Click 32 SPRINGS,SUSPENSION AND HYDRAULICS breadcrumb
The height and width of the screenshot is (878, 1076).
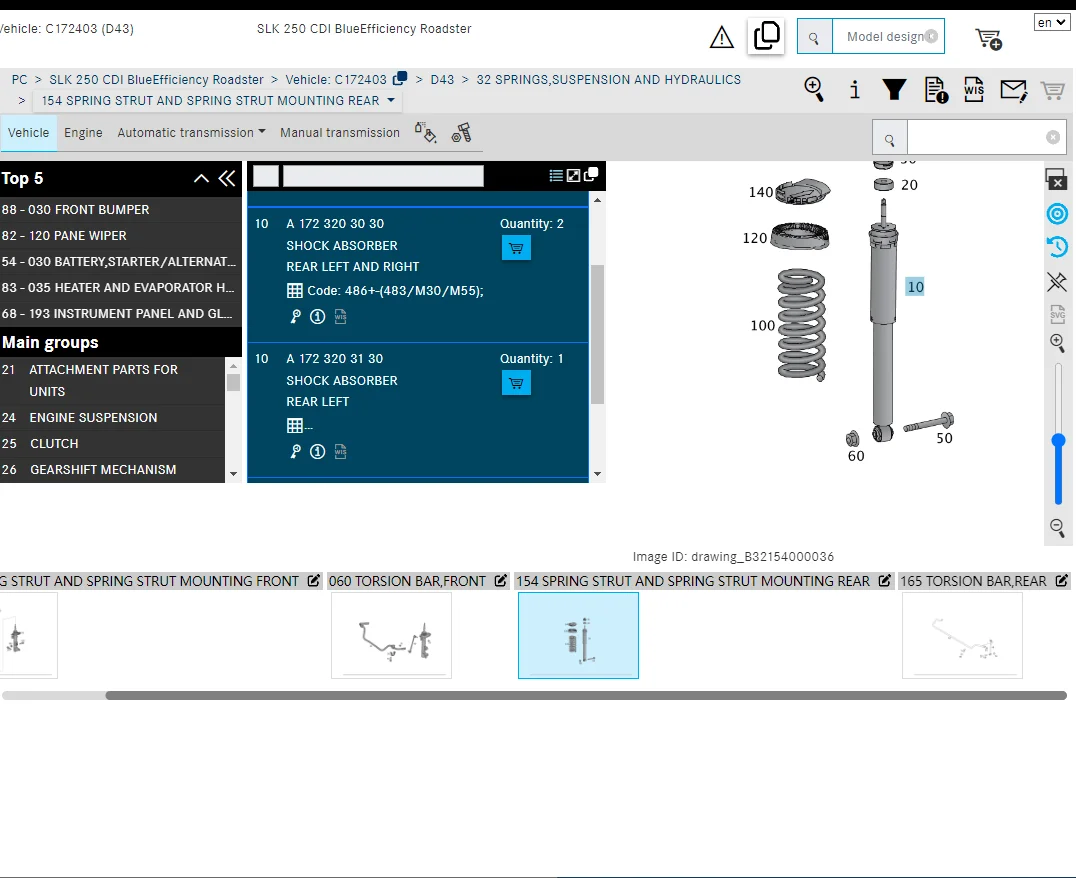coord(609,80)
